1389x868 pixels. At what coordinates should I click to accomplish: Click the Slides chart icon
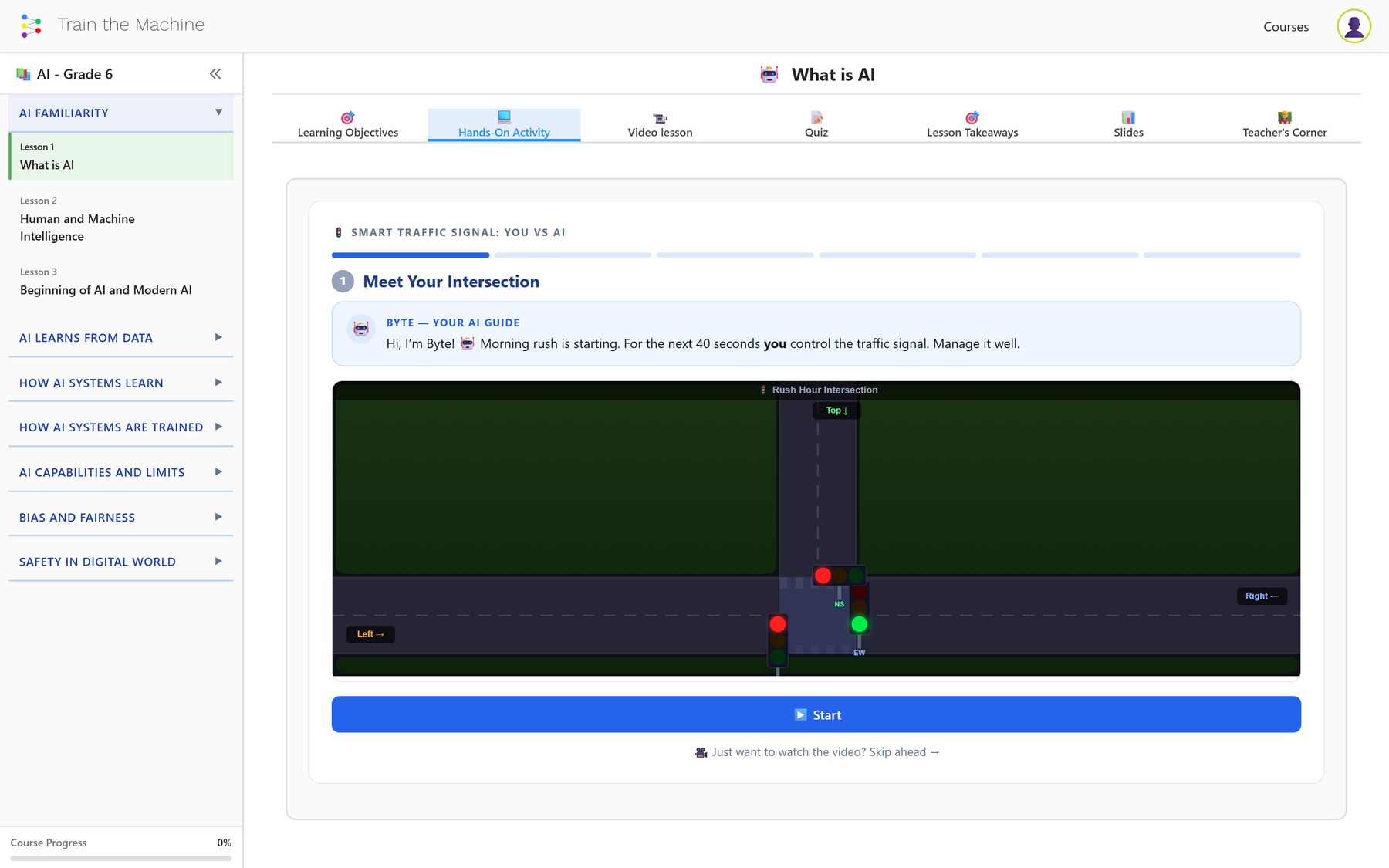tap(1128, 117)
